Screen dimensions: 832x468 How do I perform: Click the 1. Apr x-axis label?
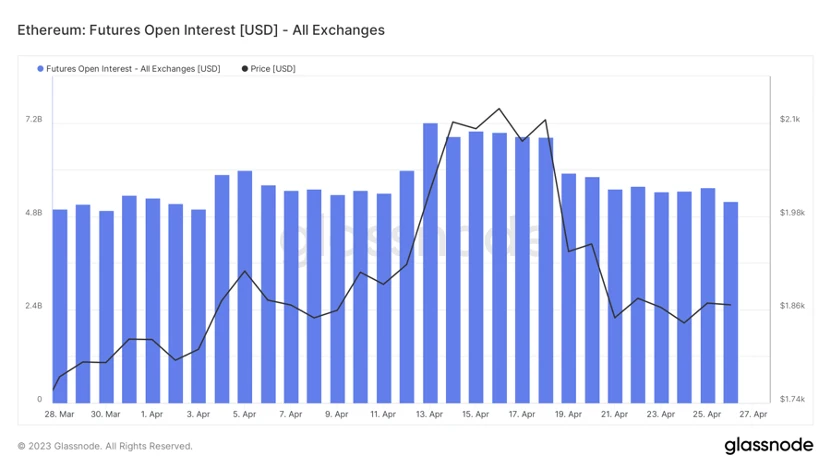pos(152,414)
